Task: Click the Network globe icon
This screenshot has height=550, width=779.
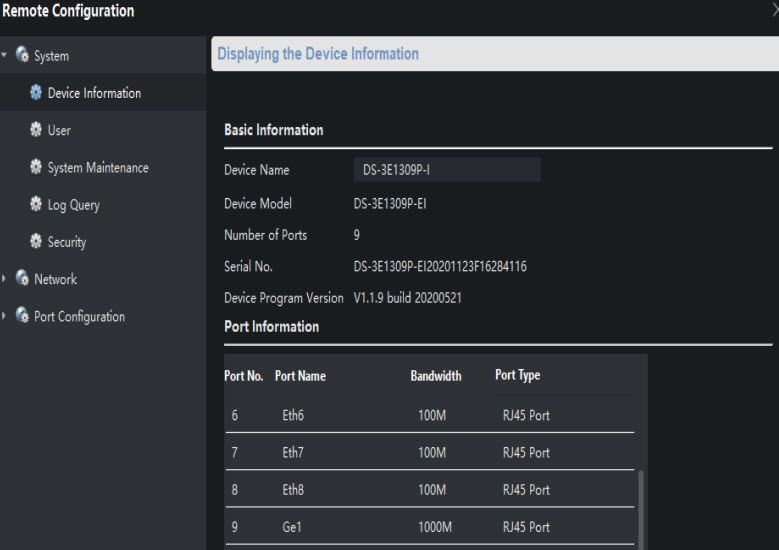Action: click(x=22, y=279)
